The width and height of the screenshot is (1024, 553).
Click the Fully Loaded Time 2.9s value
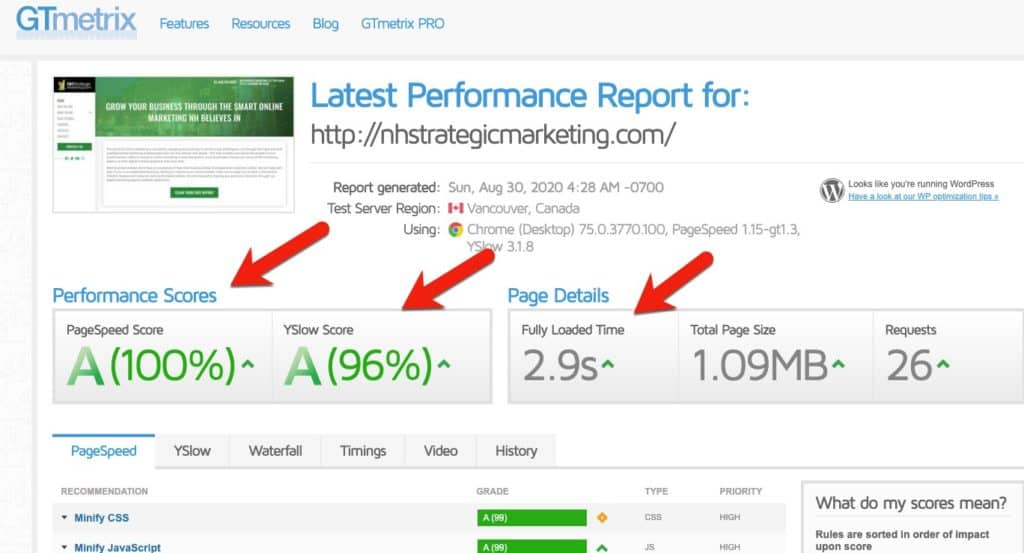coord(560,365)
